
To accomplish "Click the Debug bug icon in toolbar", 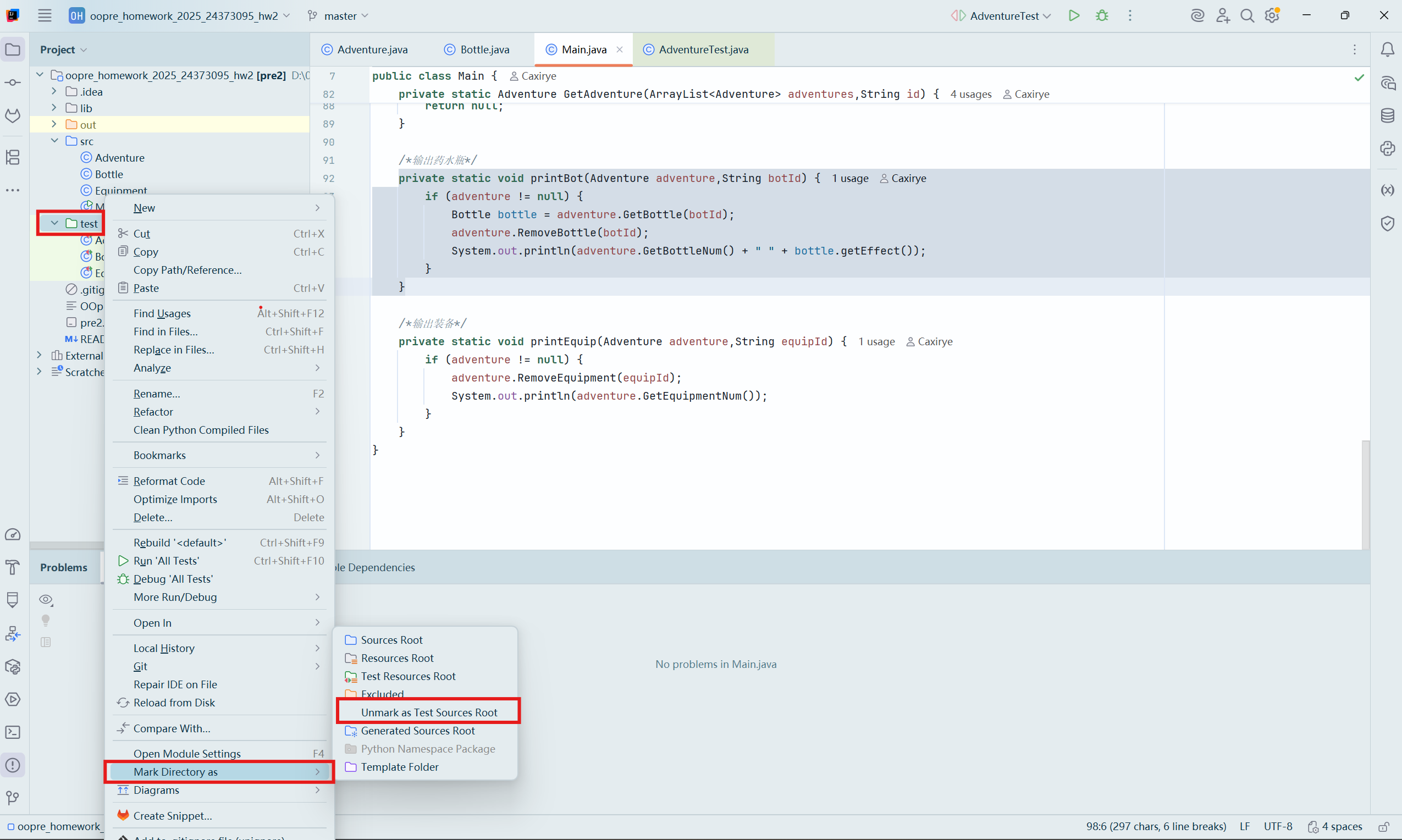I will pos(1101,16).
